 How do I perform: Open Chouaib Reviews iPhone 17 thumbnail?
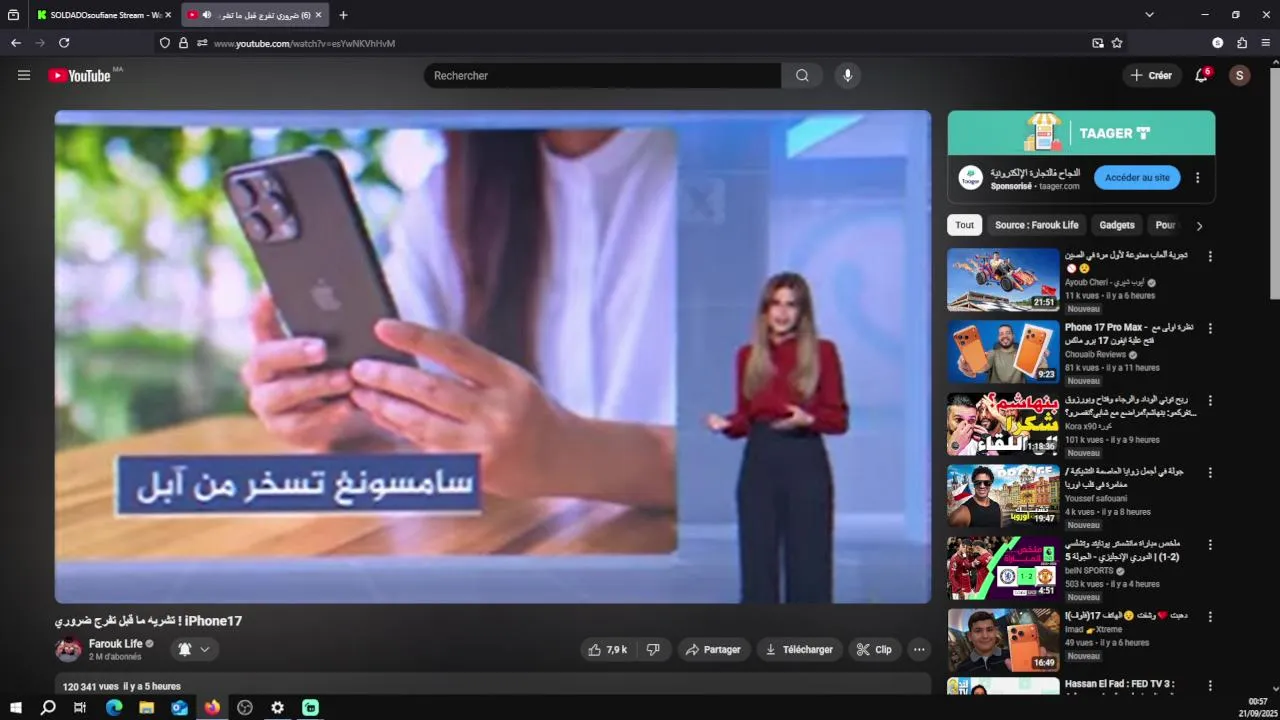(x=1003, y=352)
